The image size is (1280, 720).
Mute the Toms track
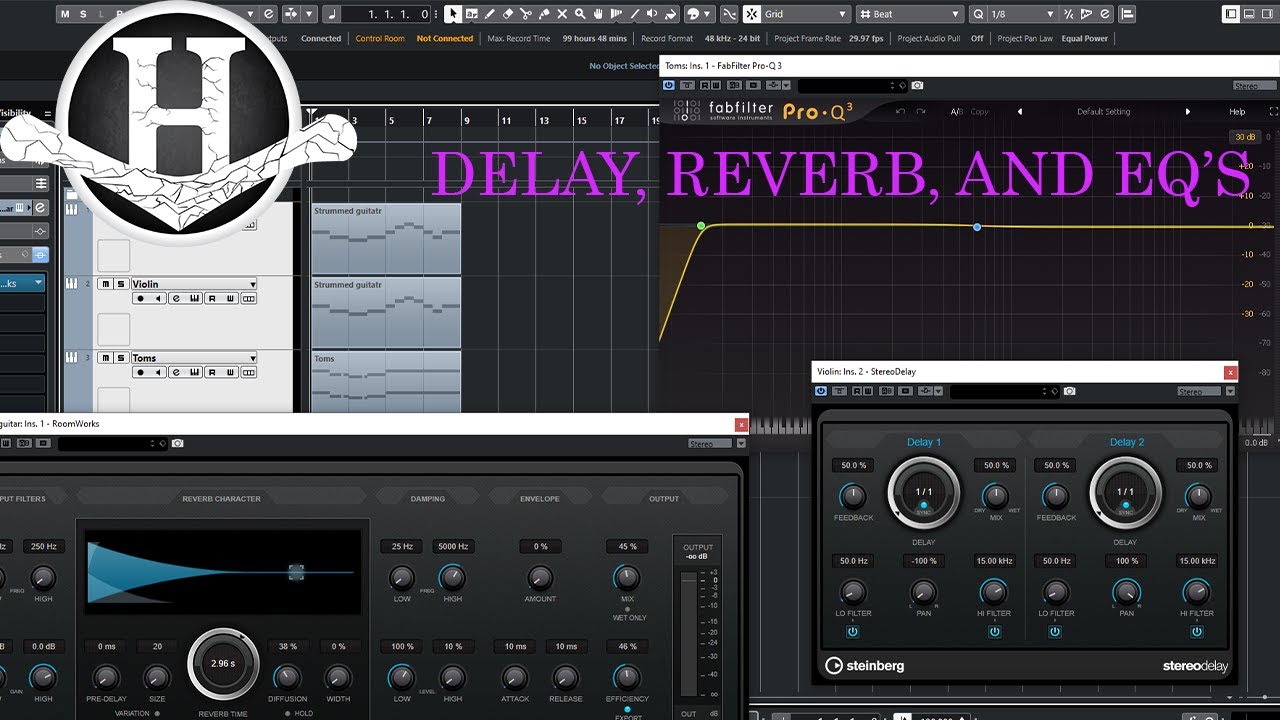[105, 357]
